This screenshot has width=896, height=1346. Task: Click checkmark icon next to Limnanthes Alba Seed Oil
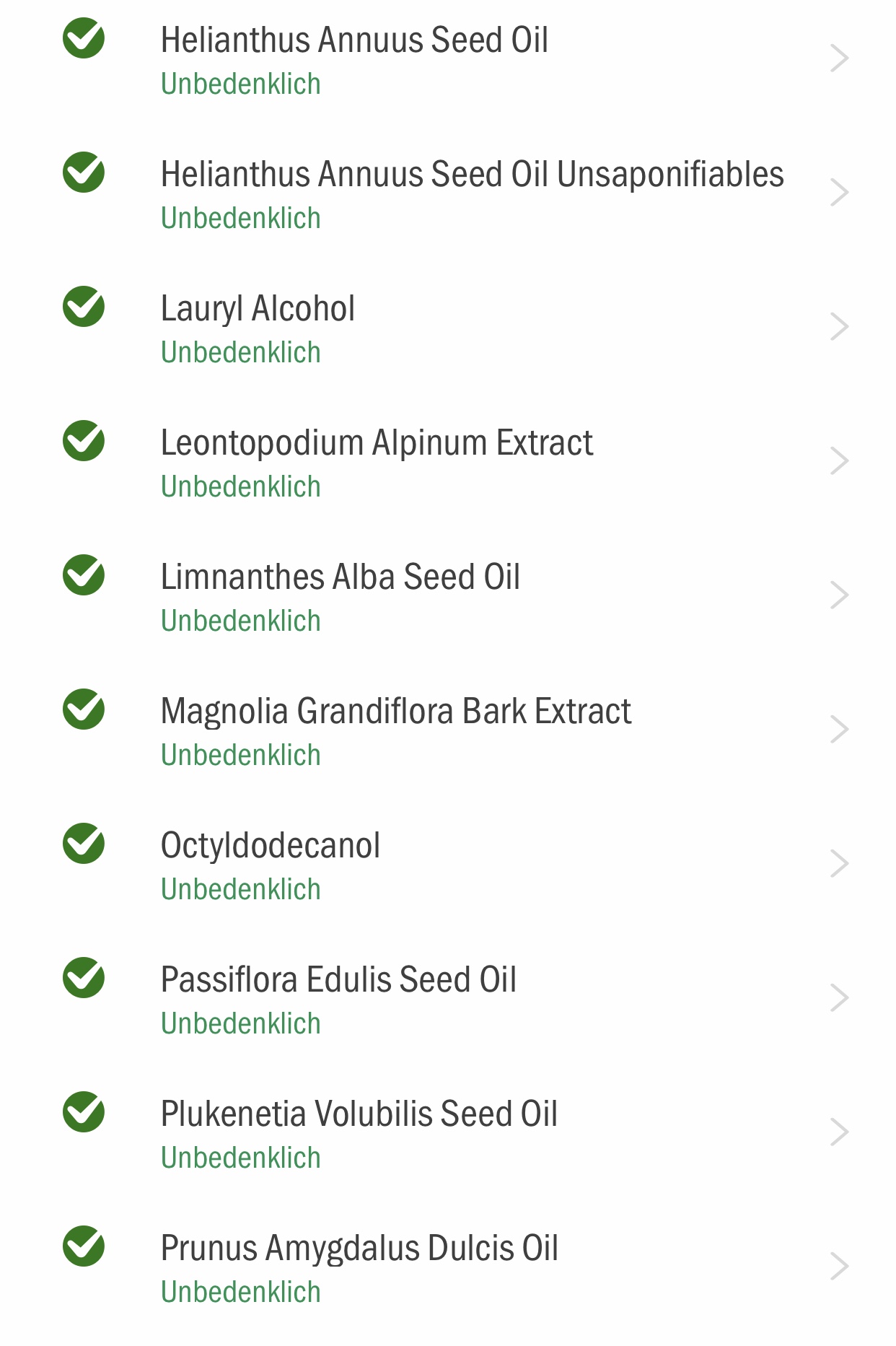coord(84,575)
